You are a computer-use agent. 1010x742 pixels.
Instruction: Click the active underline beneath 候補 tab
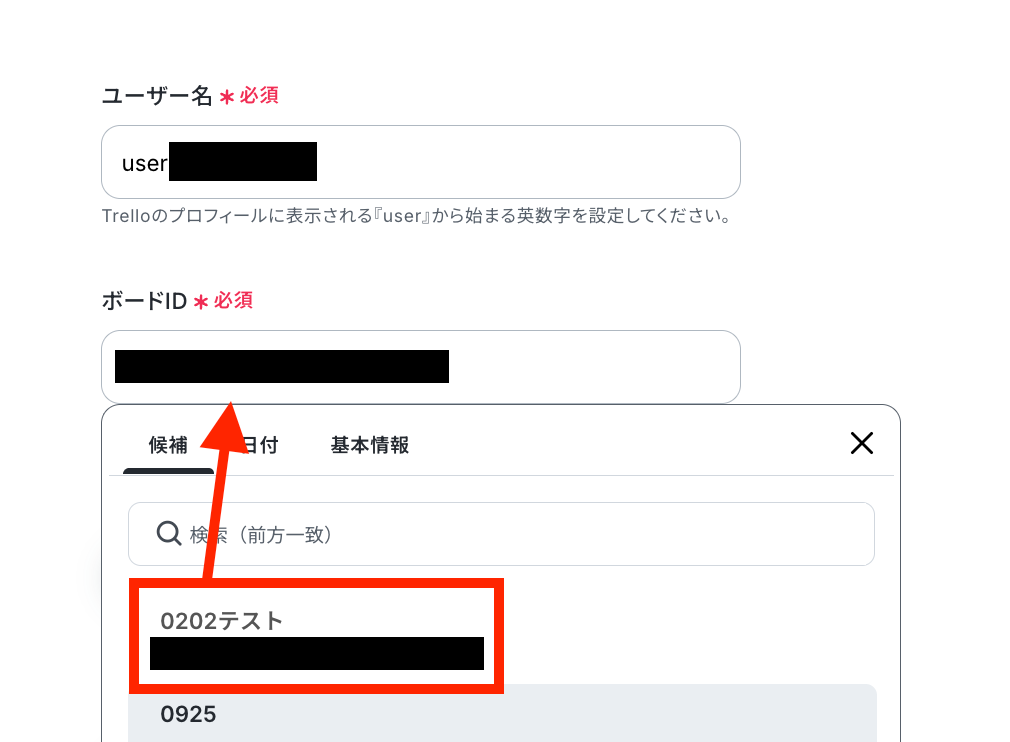pos(168,471)
